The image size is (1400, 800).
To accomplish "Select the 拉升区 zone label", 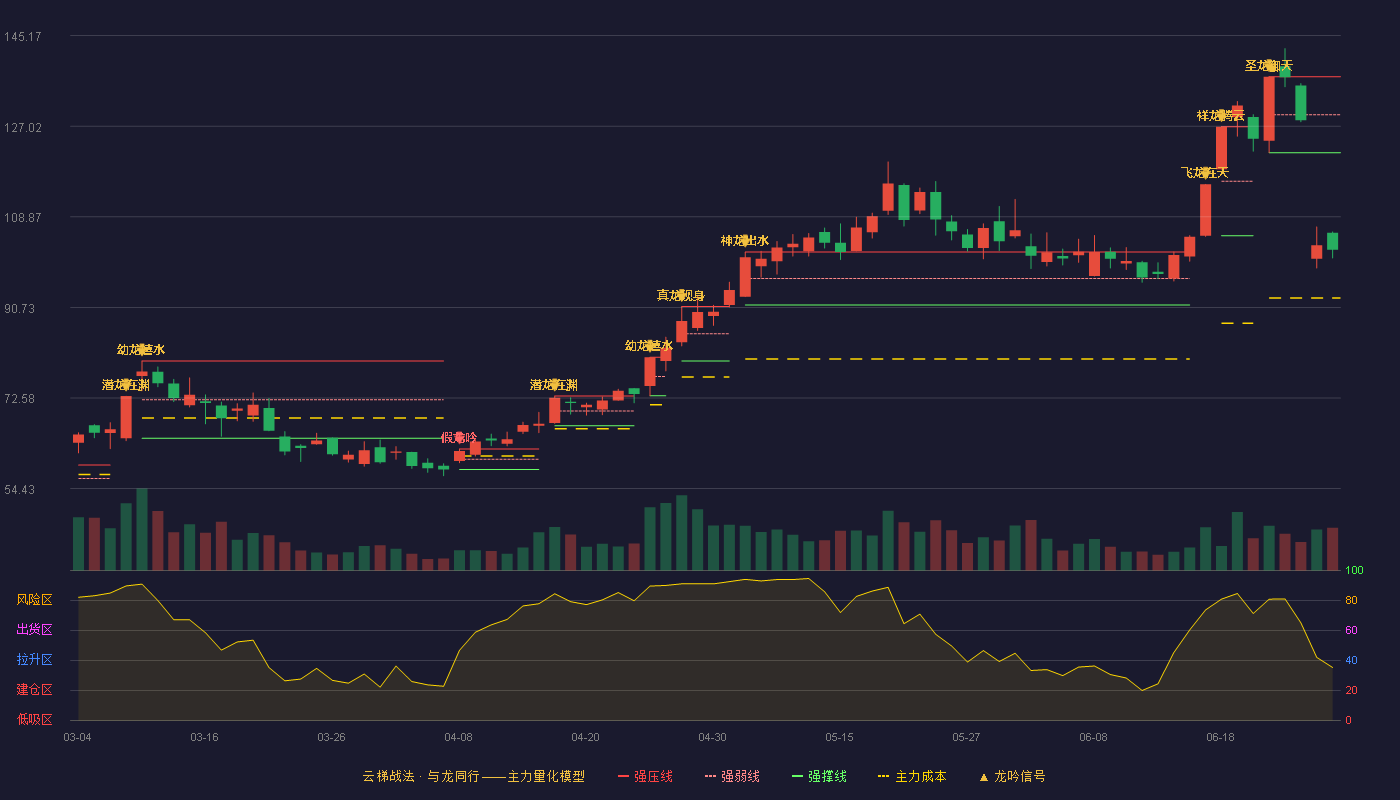I will pyautogui.click(x=34, y=660).
